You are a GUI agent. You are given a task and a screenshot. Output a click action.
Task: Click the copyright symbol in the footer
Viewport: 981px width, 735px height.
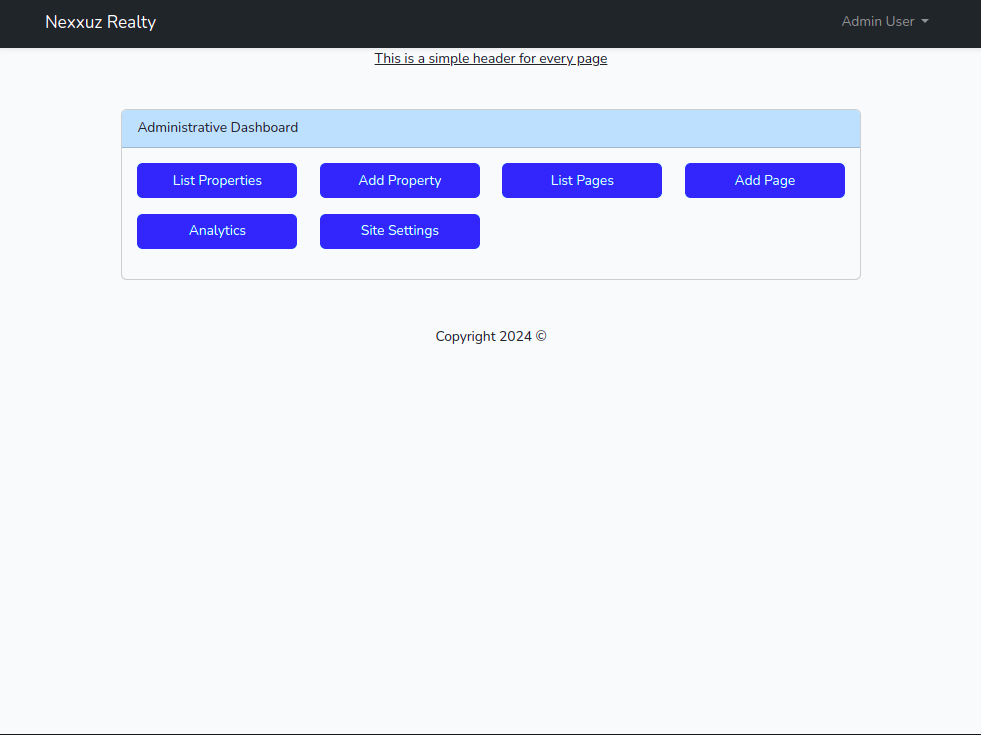coord(541,337)
